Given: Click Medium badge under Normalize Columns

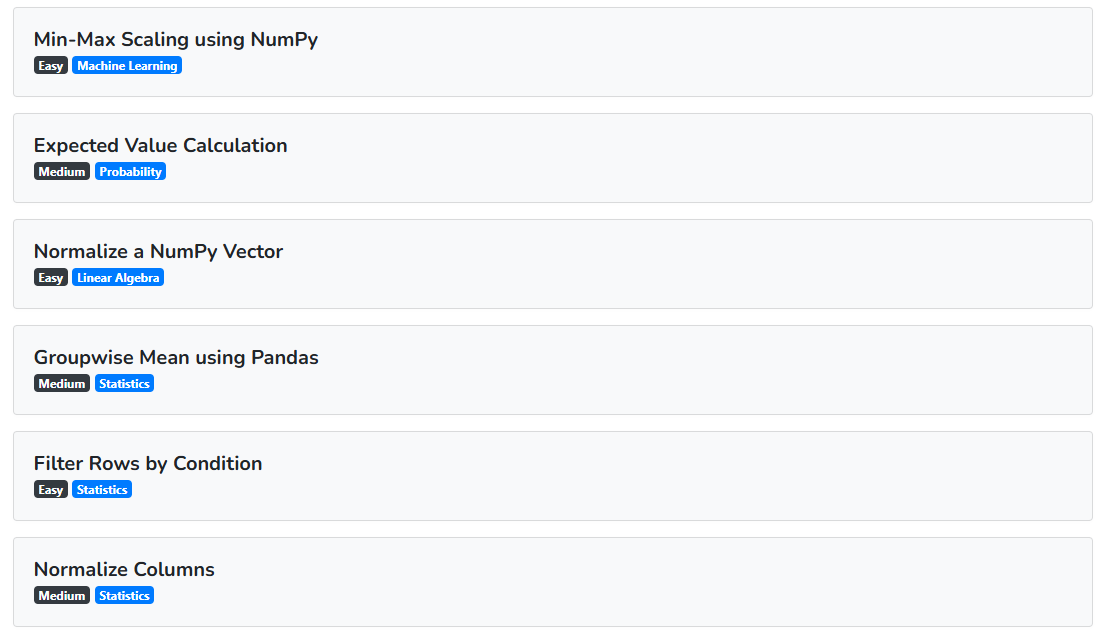Looking at the screenshot, I should (62, 596).
